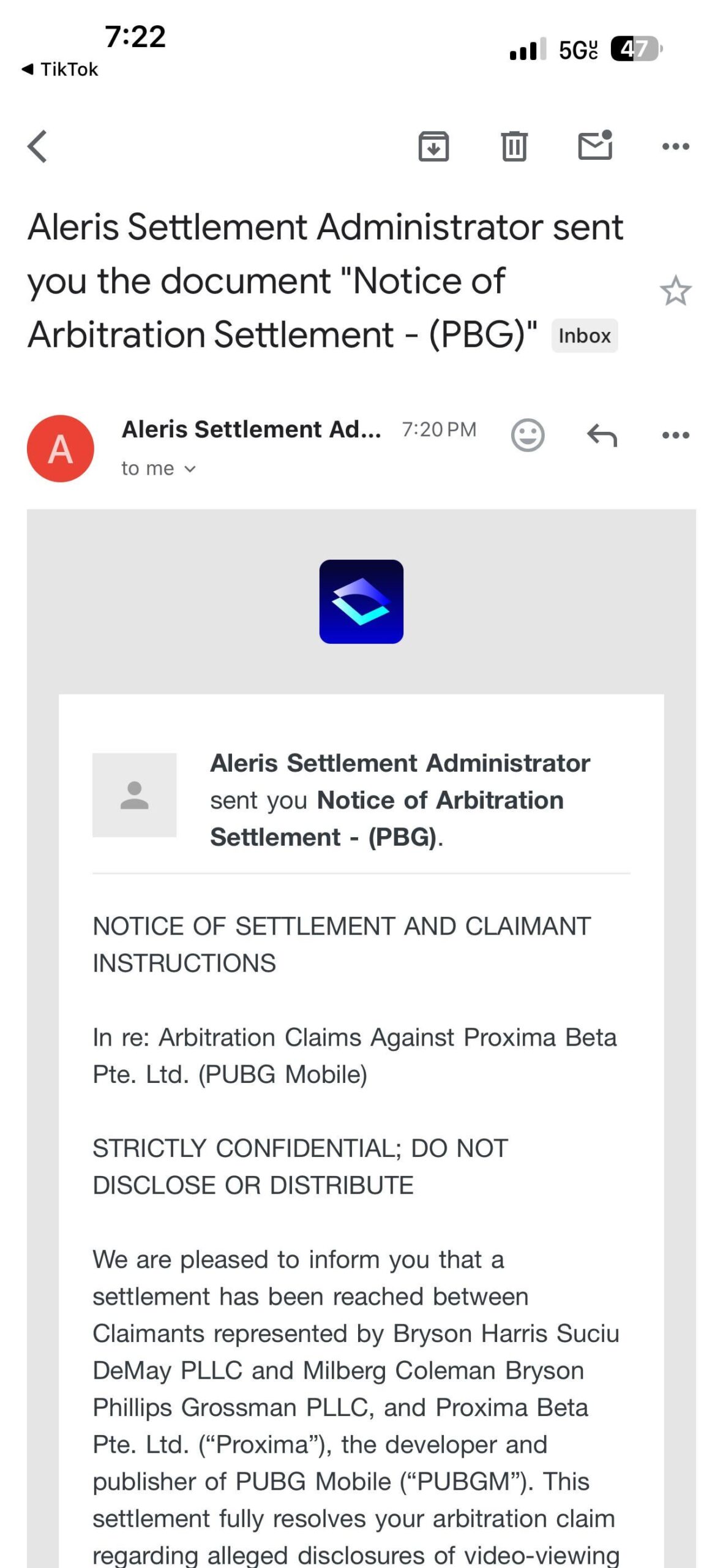Return to TikTok via the status bar breadcrumb

[60, 69]
